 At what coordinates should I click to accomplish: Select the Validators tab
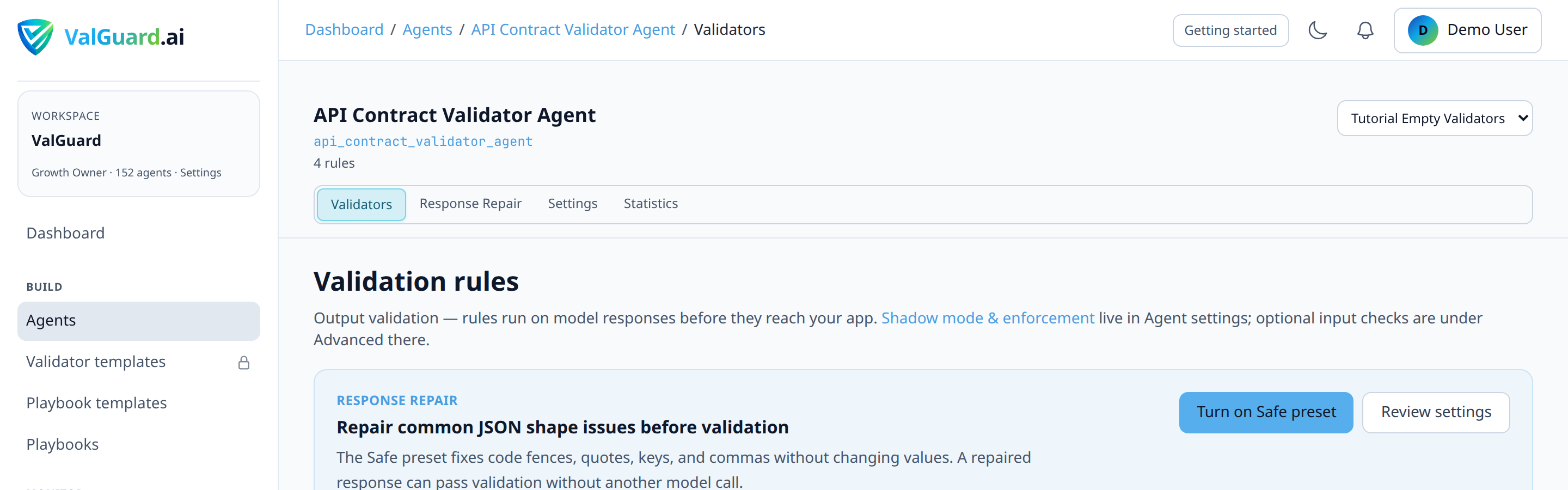(x=361, y=205)
